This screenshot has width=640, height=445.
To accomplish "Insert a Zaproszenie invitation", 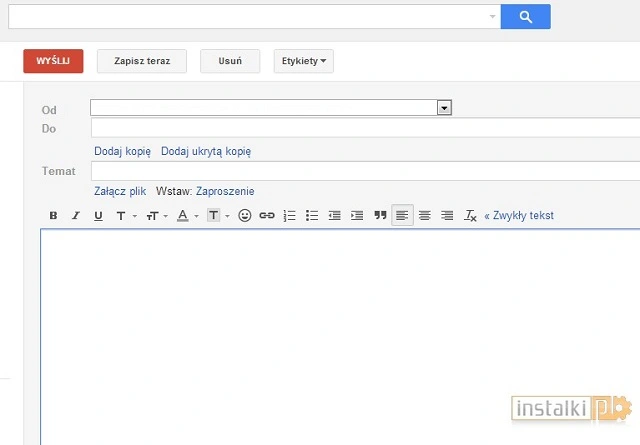I will pyautogui.click(x=225, y=191).
